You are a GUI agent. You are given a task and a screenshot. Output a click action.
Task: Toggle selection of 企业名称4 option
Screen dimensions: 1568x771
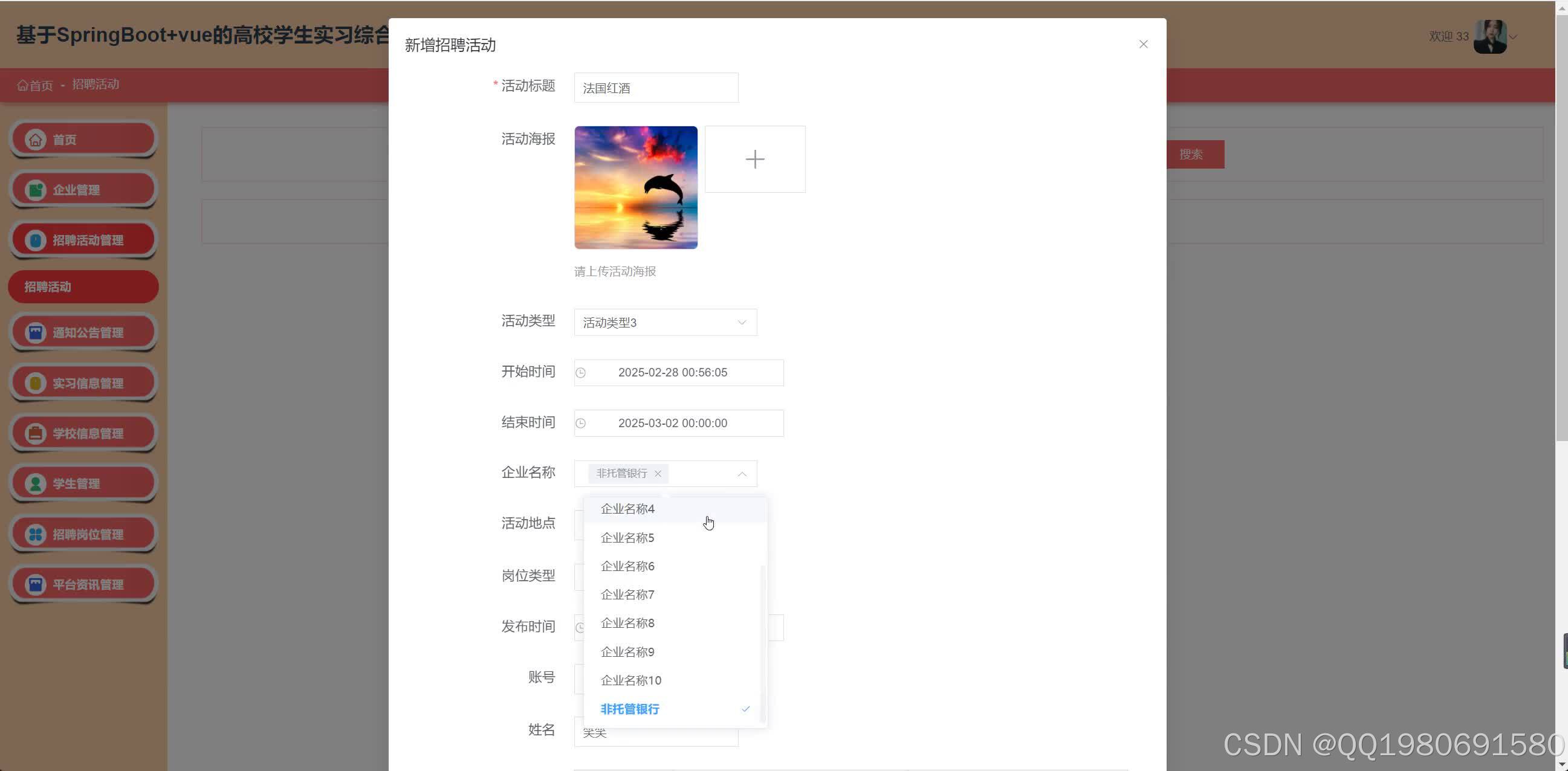point(627,509)
